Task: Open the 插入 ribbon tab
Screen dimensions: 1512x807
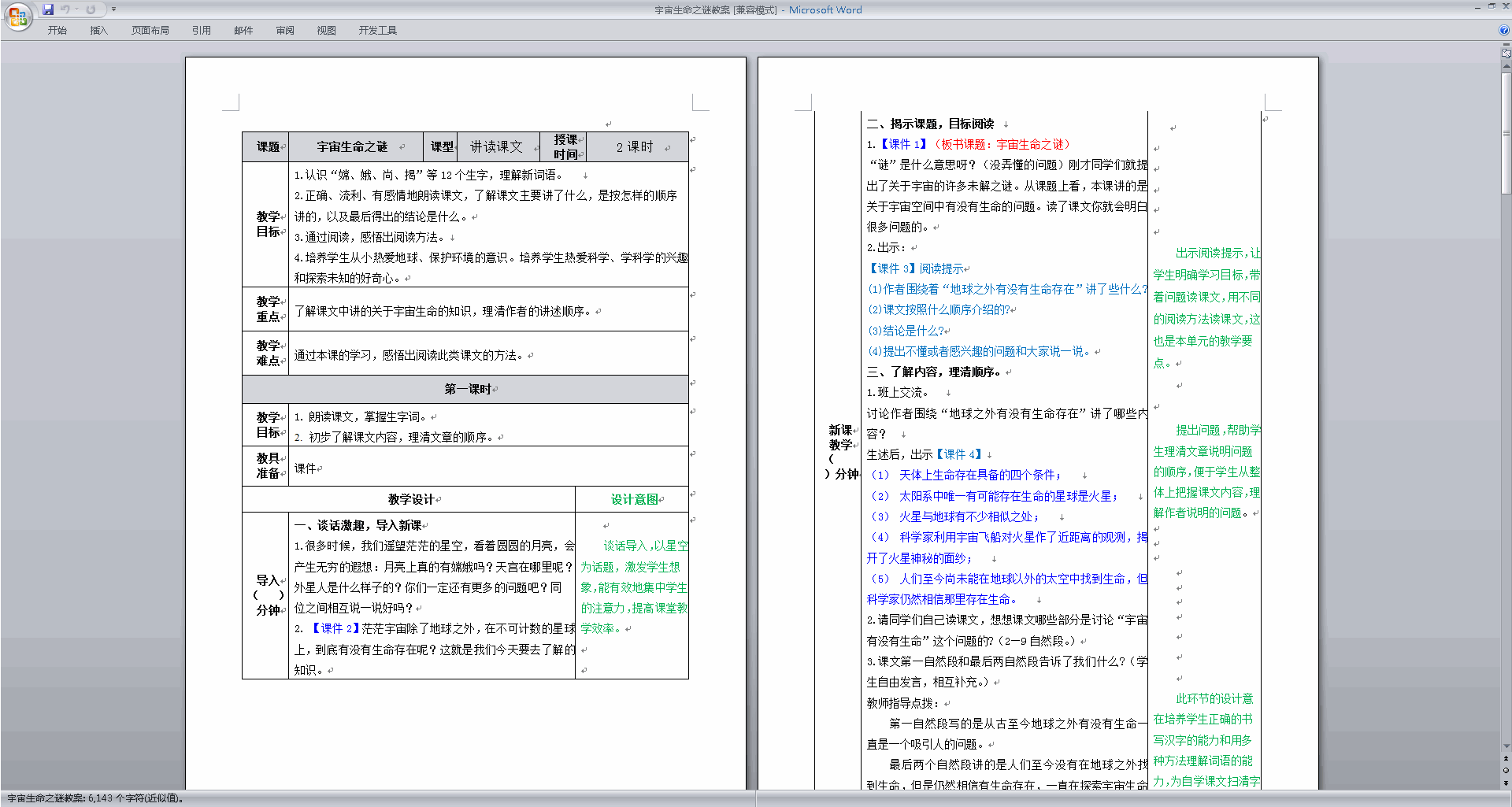Action: 98,30
